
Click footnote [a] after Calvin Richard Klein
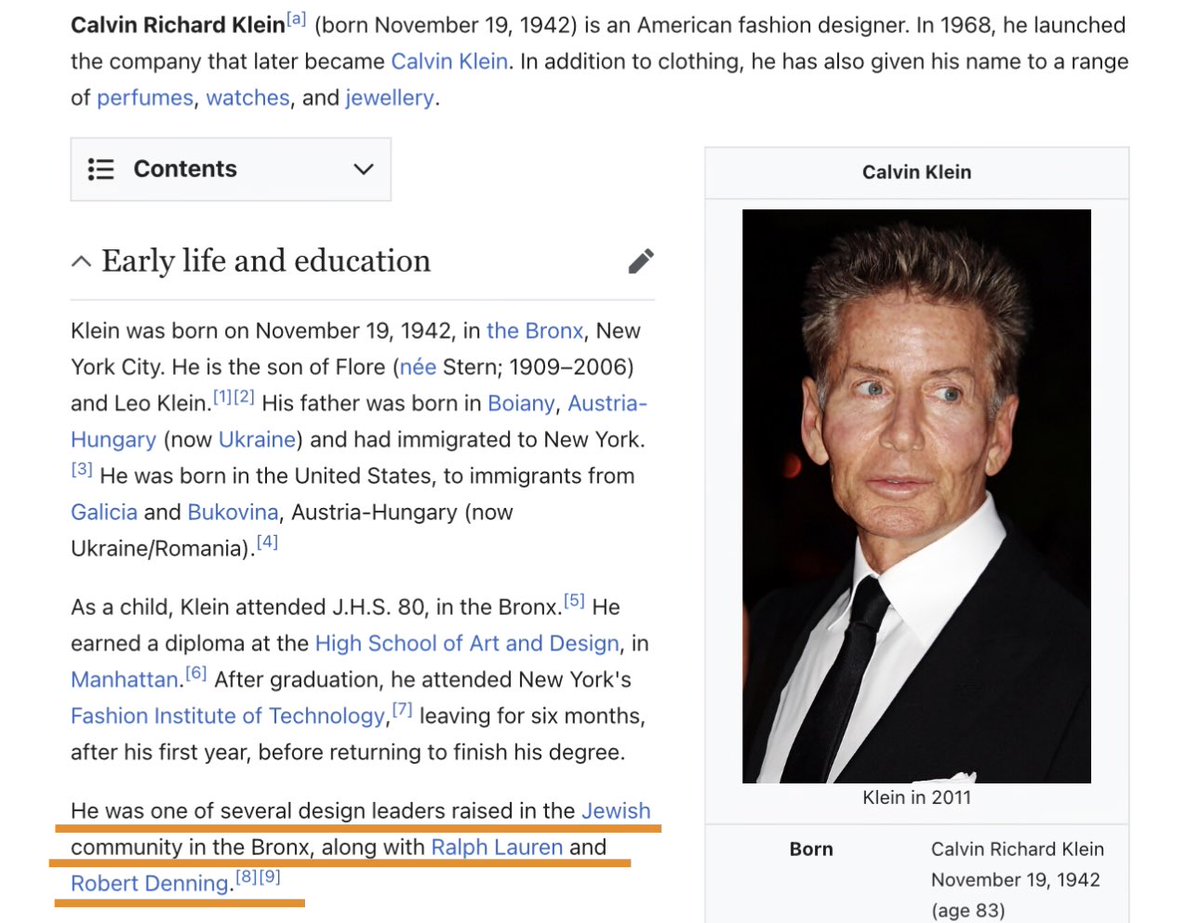tap(296, 20)
